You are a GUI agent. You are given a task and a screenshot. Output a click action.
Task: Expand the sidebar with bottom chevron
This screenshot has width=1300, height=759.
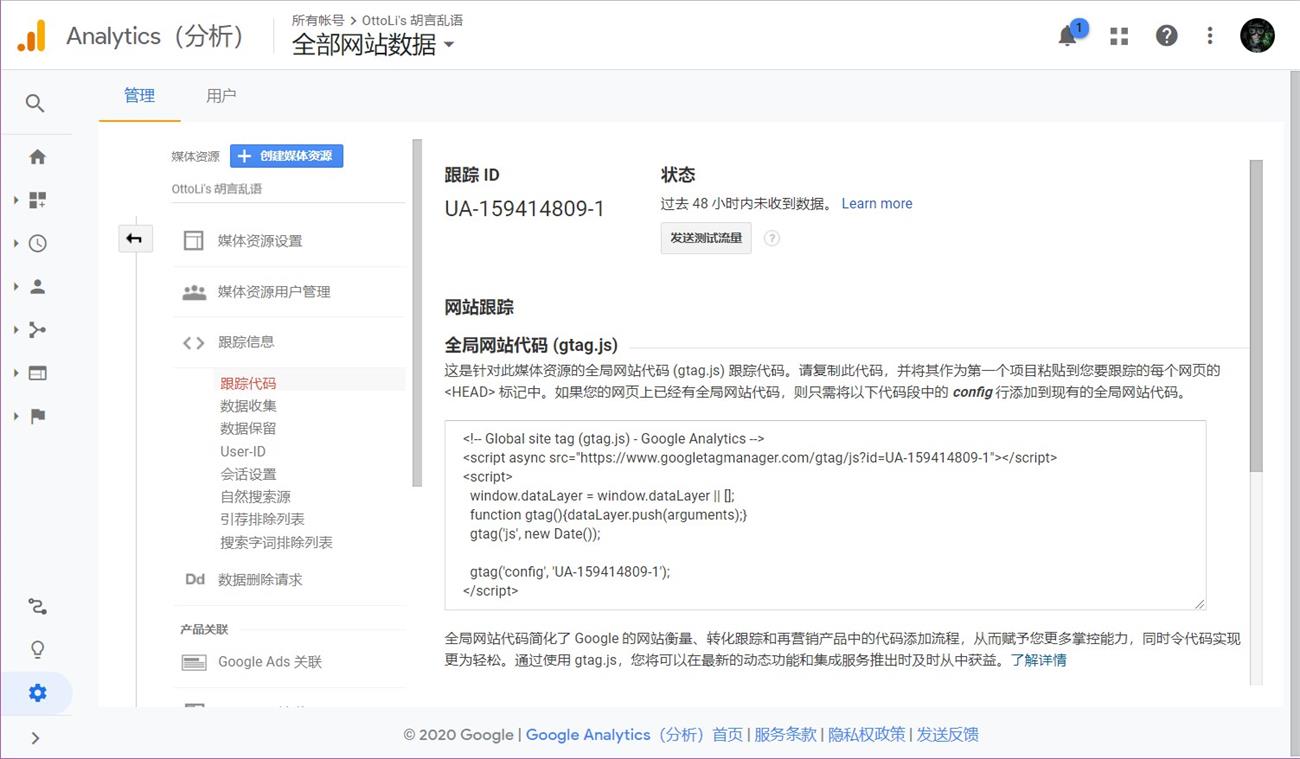(x=35, y=738)
